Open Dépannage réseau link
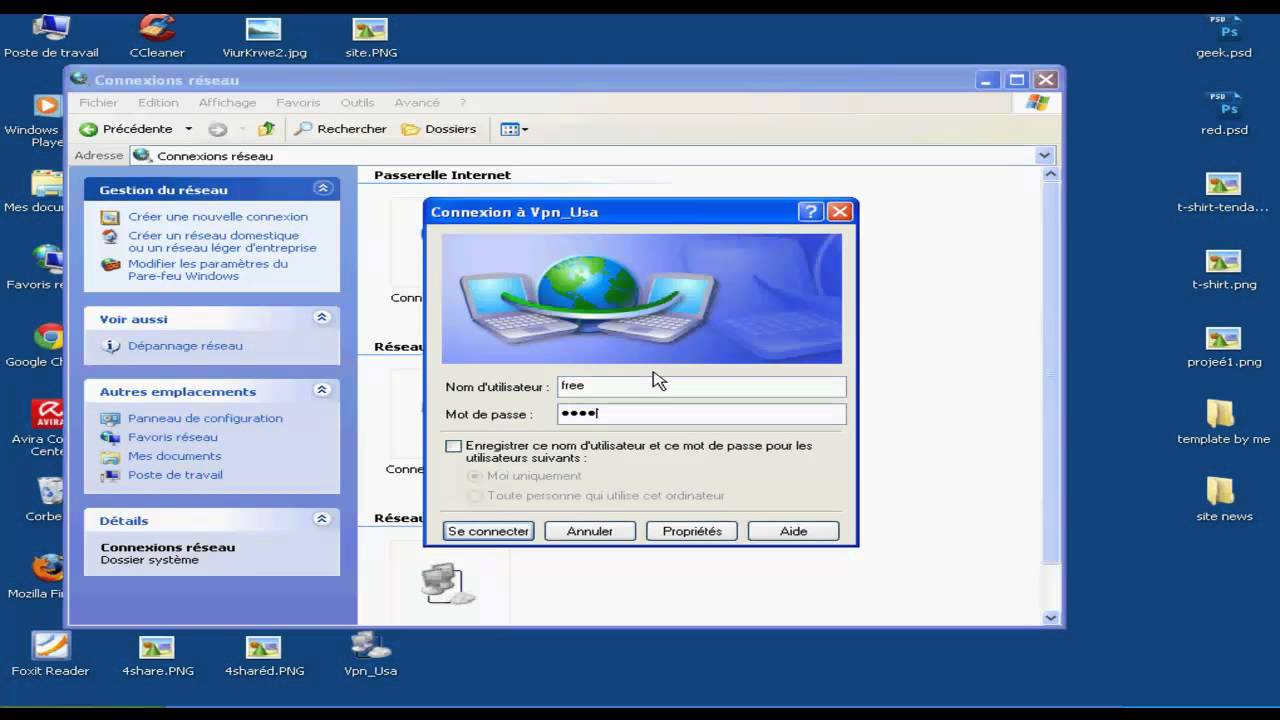 pyautogui.click(x=185, y=346)
